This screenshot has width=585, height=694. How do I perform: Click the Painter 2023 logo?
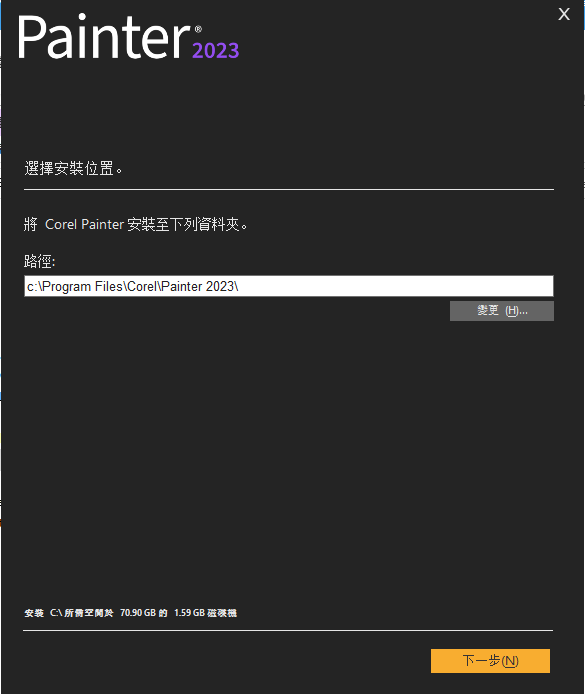128,37
